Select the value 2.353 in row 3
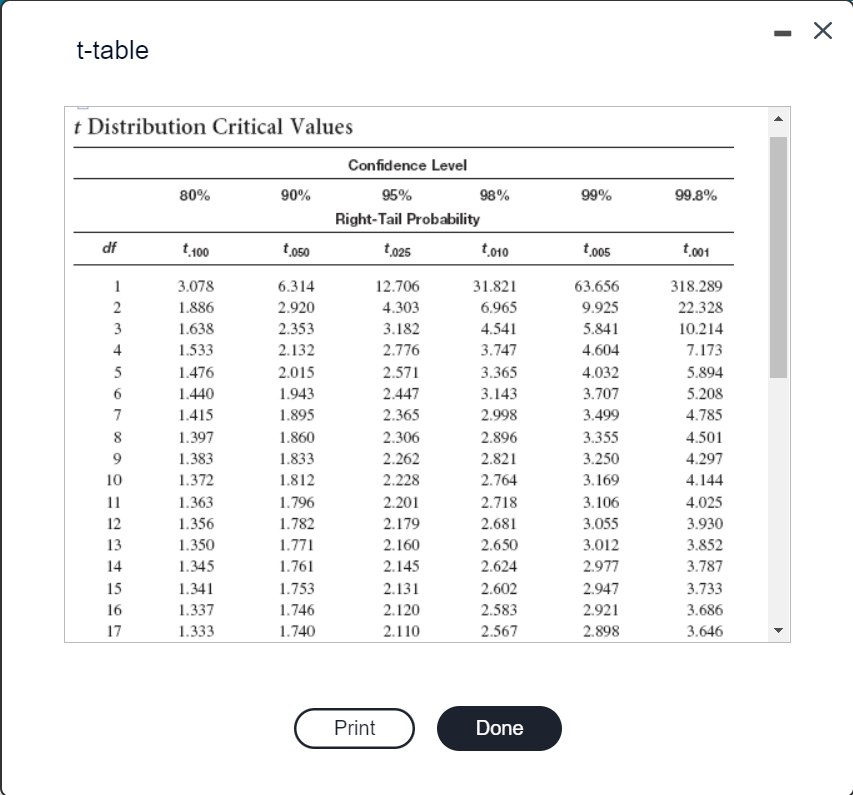This screenshot has width=853, height=795. (296, 329)
